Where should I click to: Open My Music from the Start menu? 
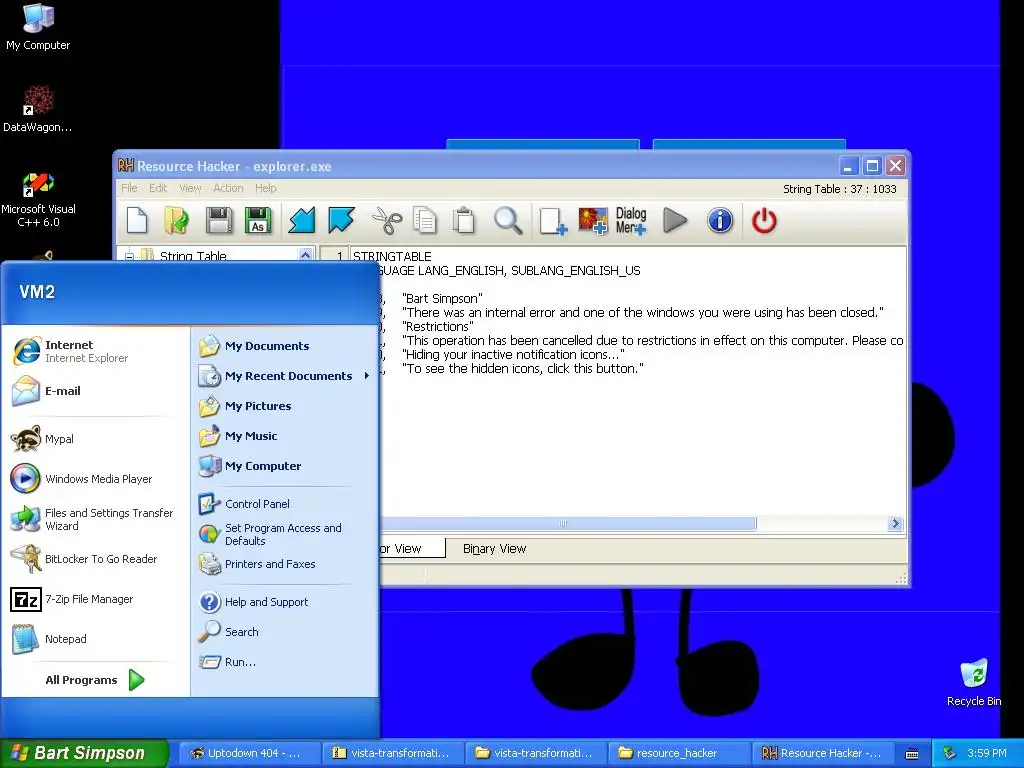pyautogui.click(x=285, y=436)
